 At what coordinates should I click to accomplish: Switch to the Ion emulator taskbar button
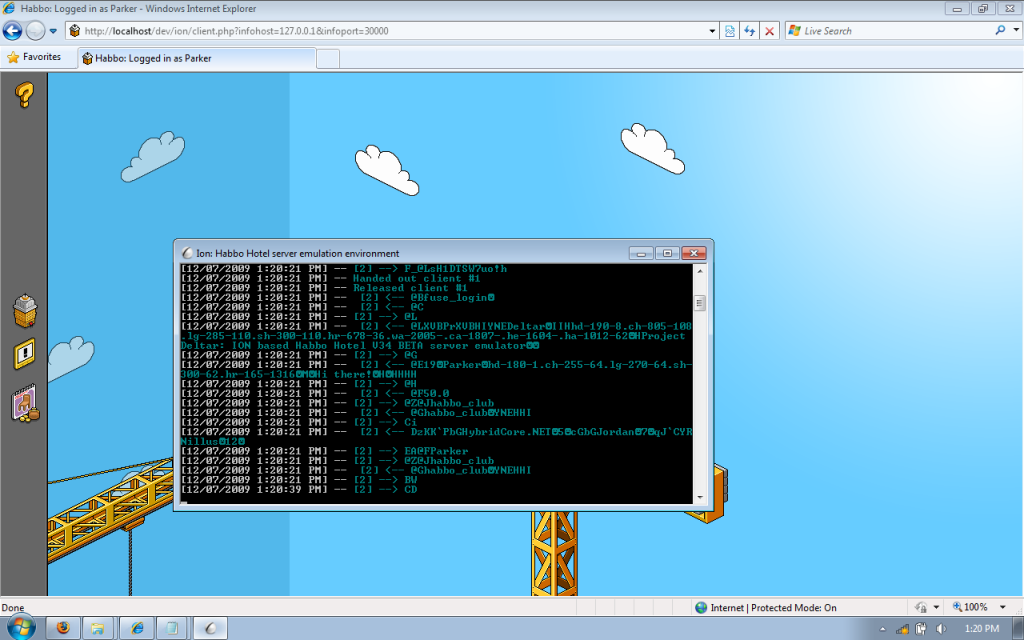[x=210, y=628]
